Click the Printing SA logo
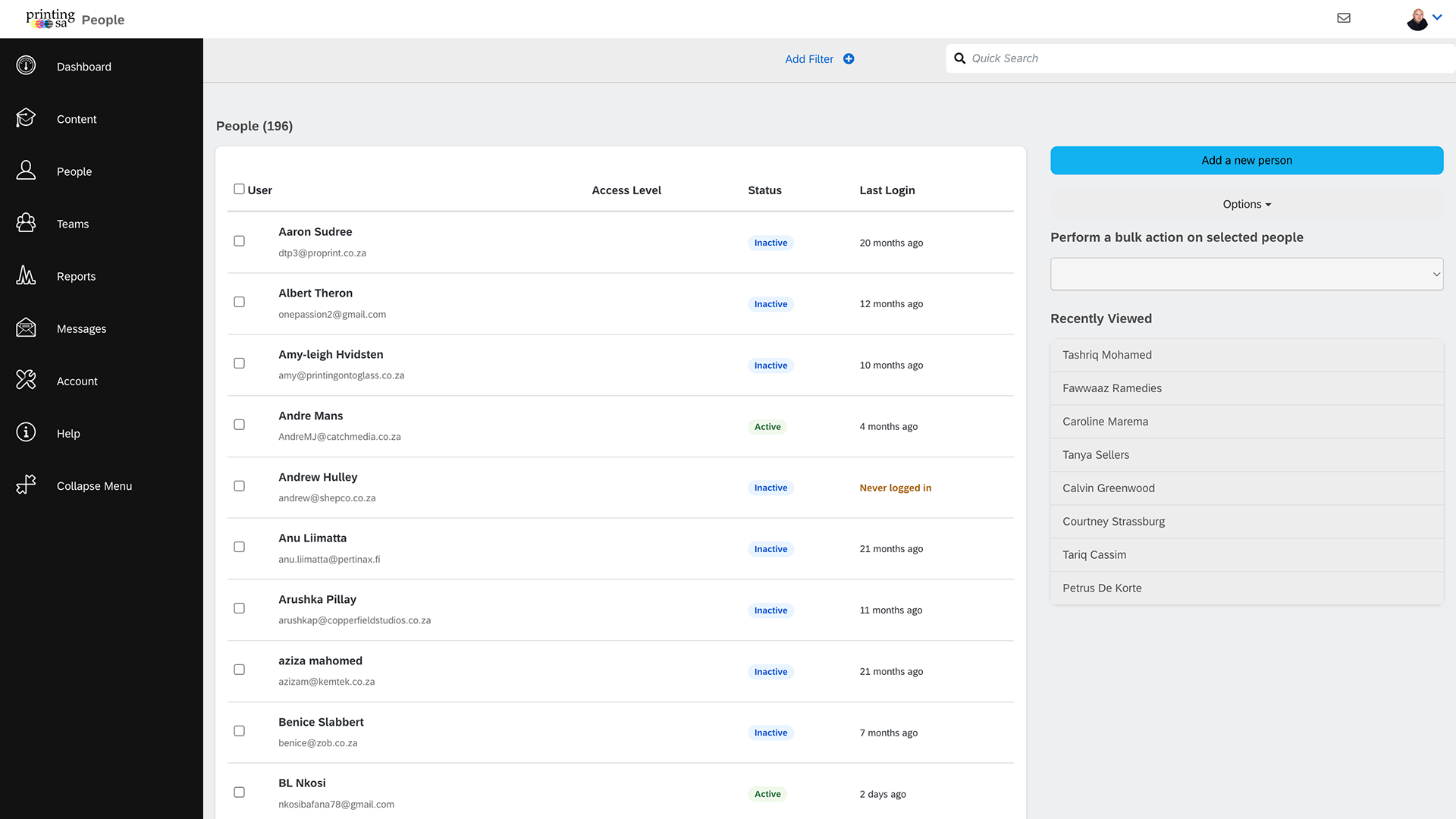 tap(51, 18)
